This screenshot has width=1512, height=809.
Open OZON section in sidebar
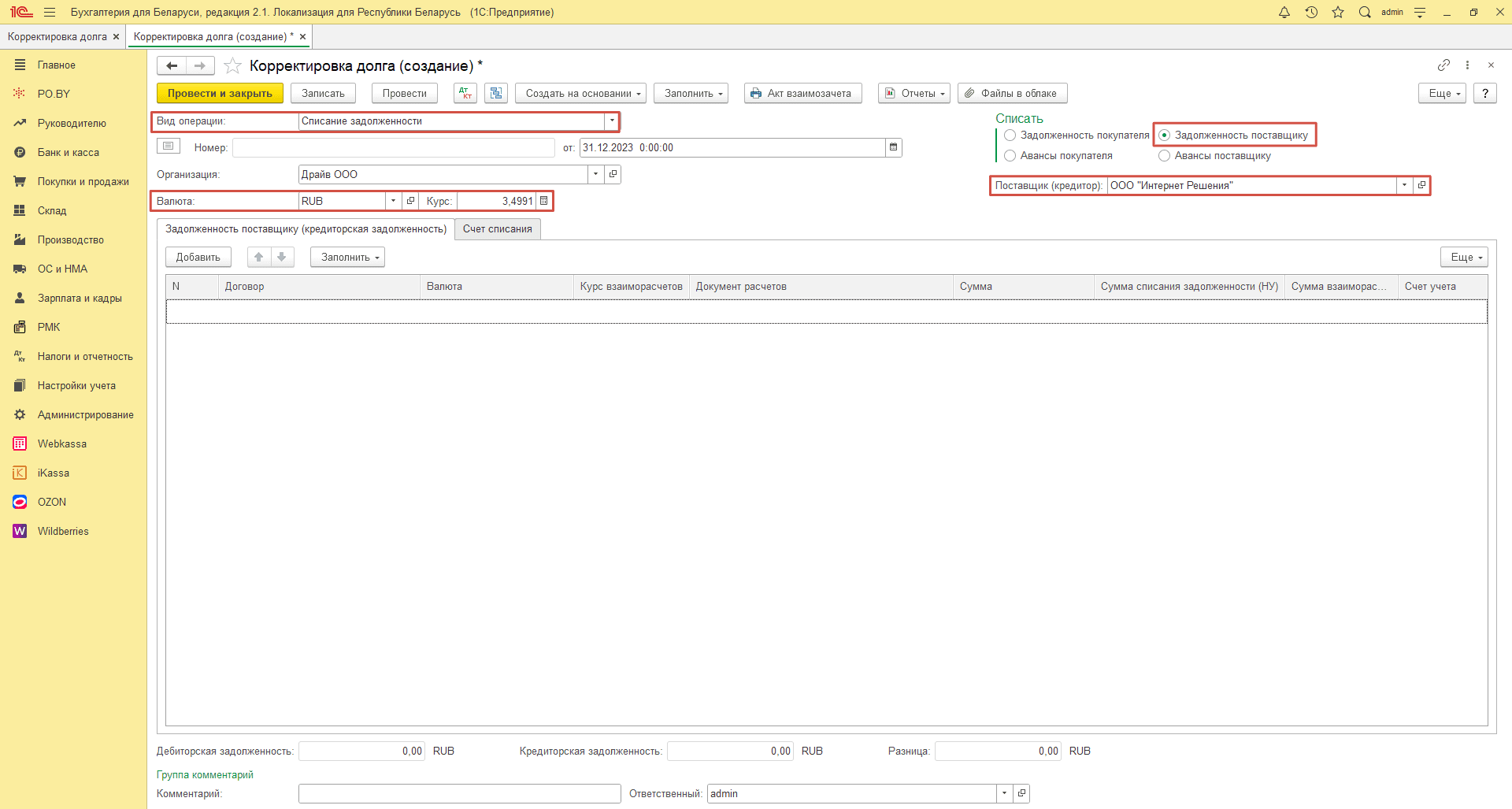click(52, 502)
